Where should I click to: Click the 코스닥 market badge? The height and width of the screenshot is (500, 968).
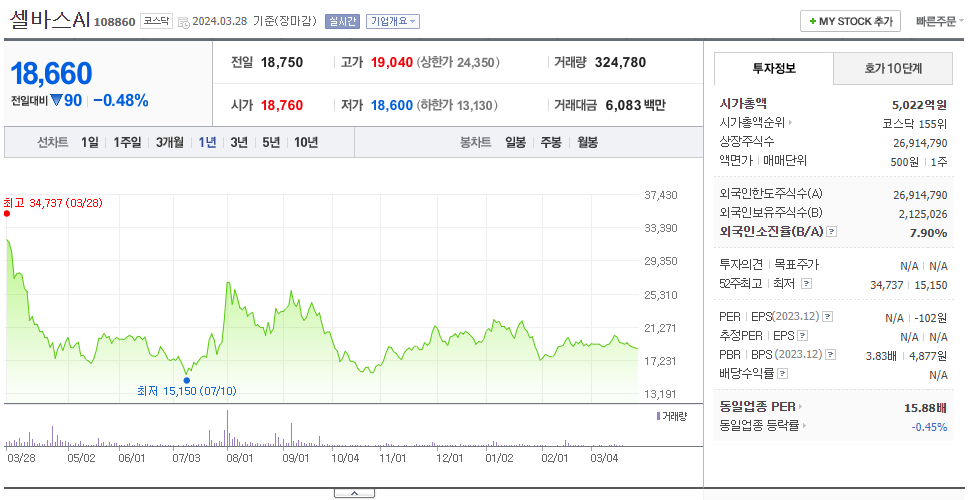[156, 22]
